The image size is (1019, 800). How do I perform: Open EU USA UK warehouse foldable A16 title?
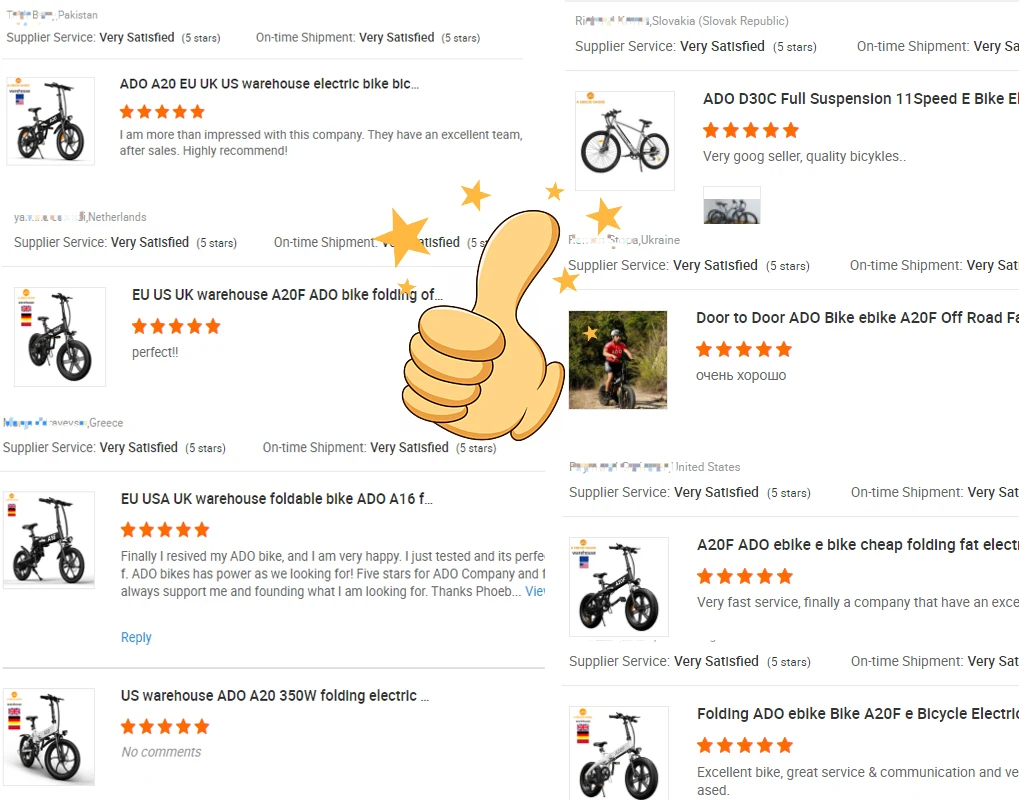[x=276, y=498]
